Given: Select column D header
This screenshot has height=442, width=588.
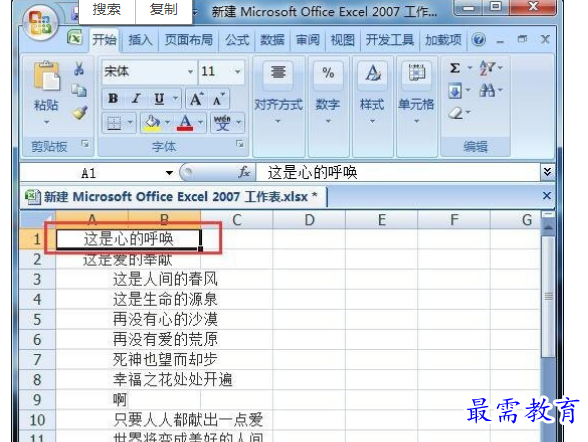Looking at the screenshot, I should point(309,220).
